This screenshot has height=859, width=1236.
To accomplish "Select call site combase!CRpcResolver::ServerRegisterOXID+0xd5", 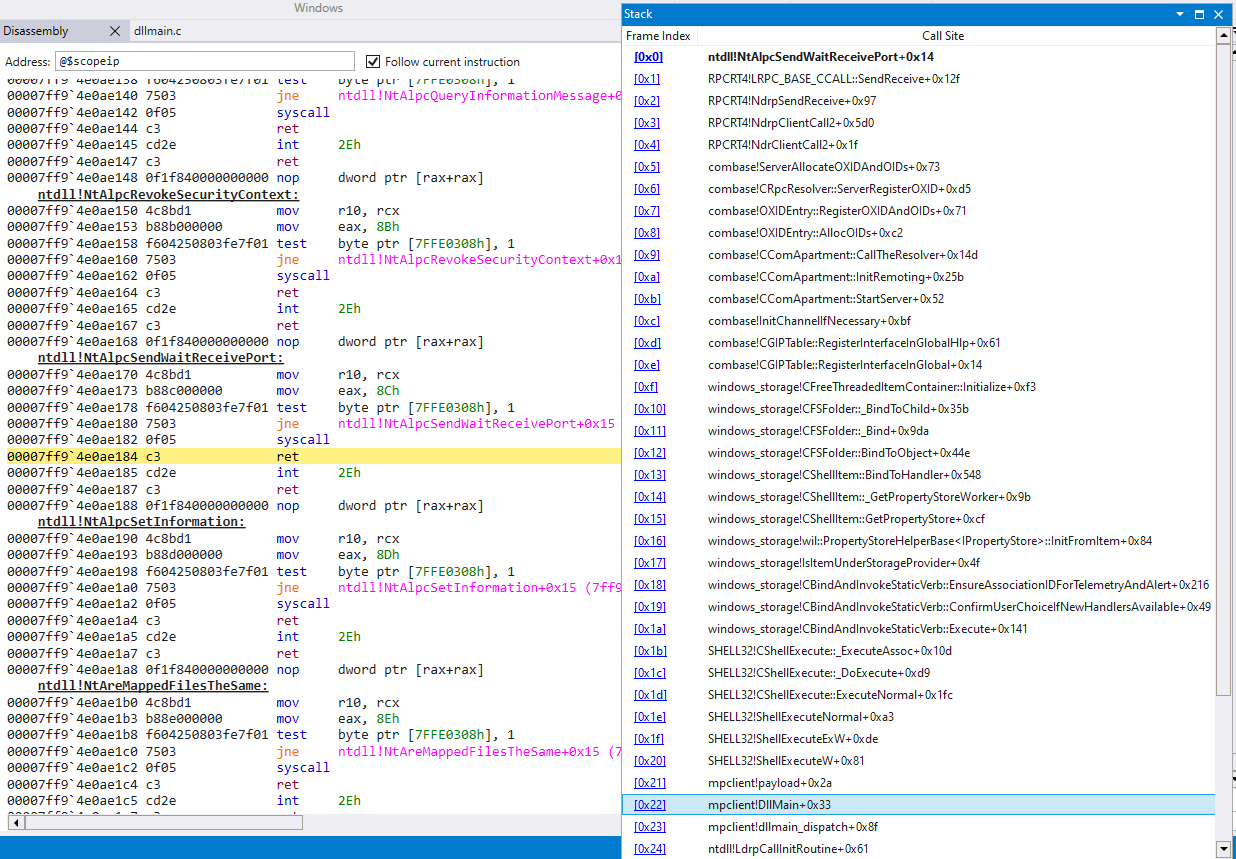I will point(839,189).
